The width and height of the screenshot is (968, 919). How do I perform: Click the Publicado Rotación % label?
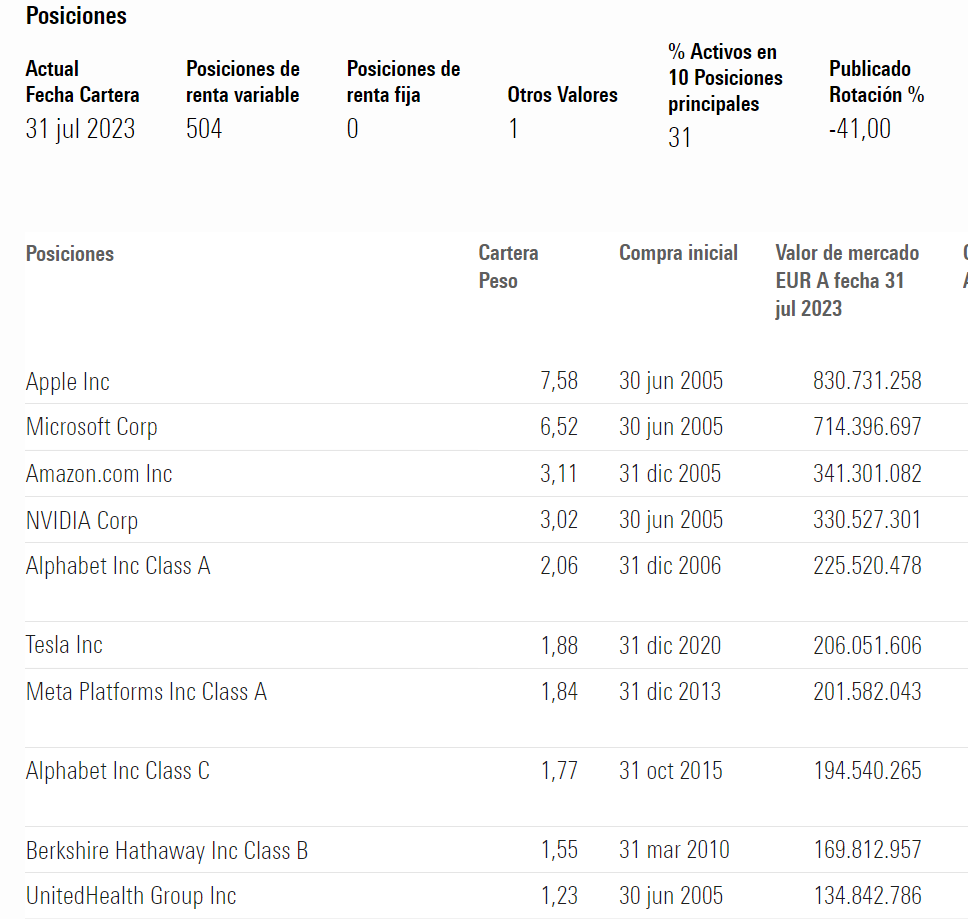pos(876,81)
